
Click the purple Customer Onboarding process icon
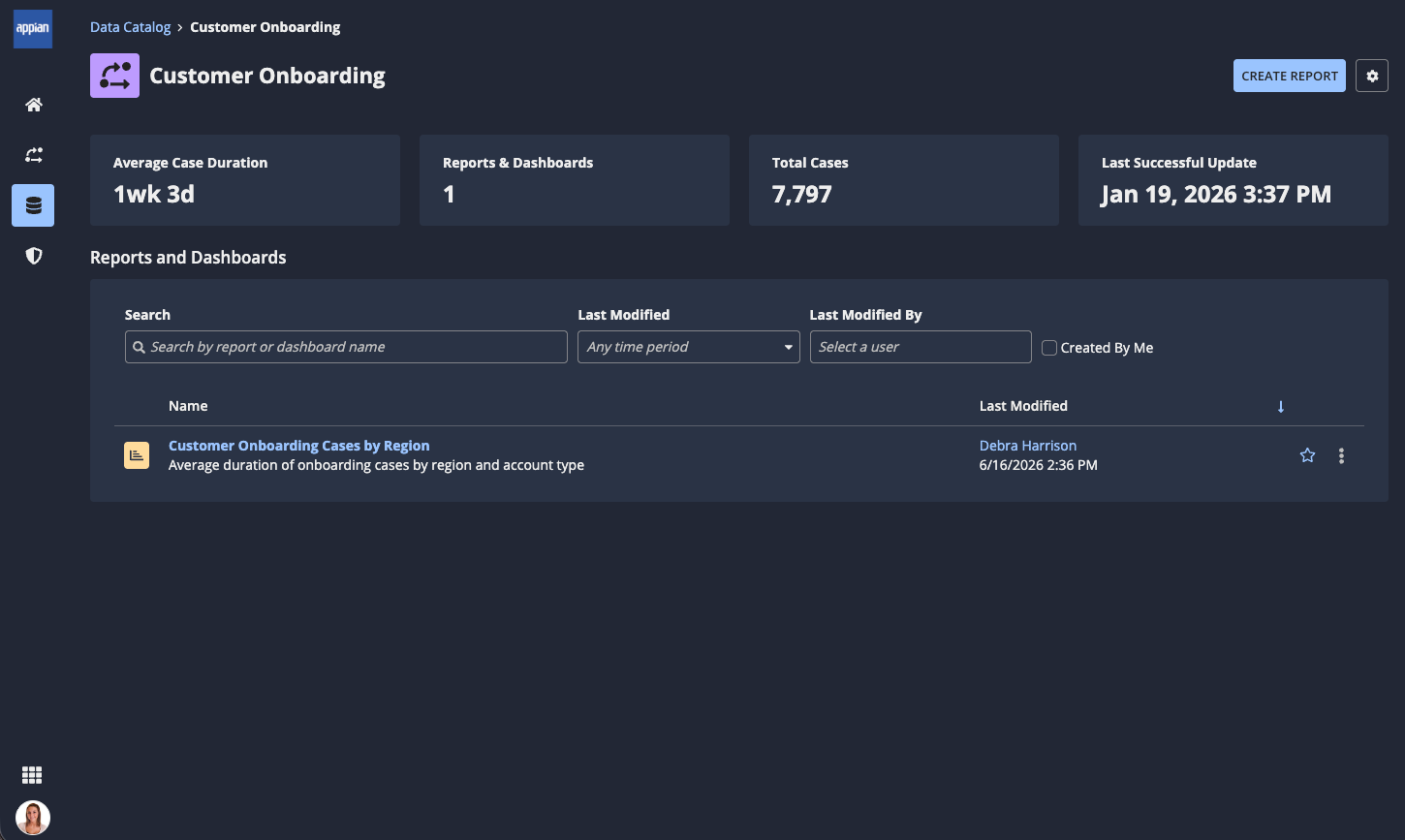(x=114, y=76)
